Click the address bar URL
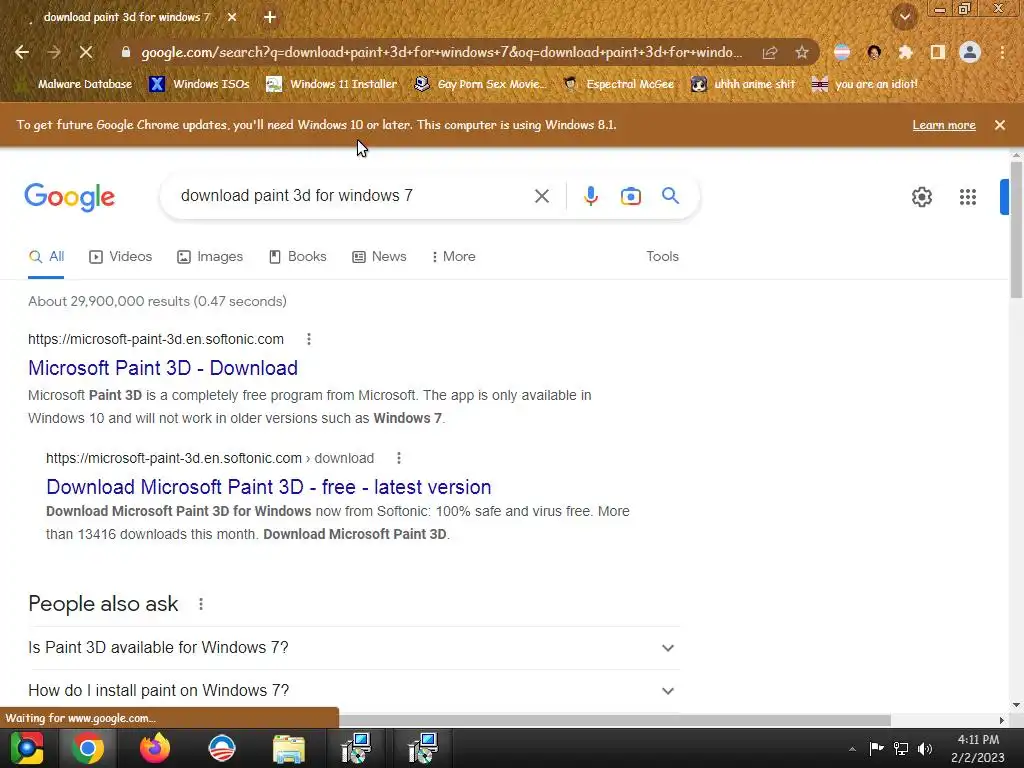 441,52
